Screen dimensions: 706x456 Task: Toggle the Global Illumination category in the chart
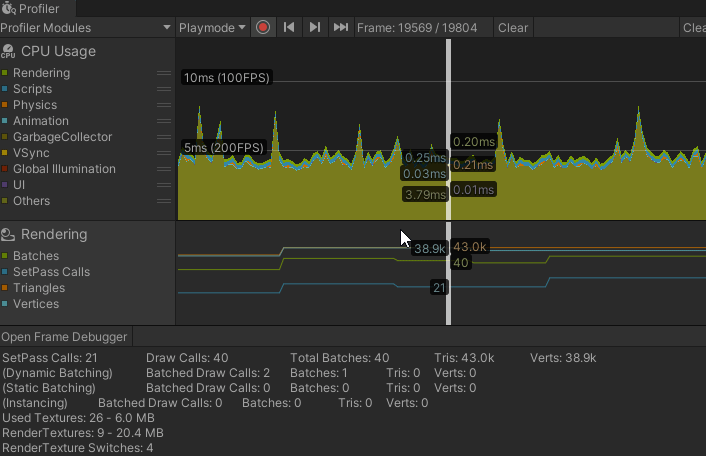tap(5, 169)
